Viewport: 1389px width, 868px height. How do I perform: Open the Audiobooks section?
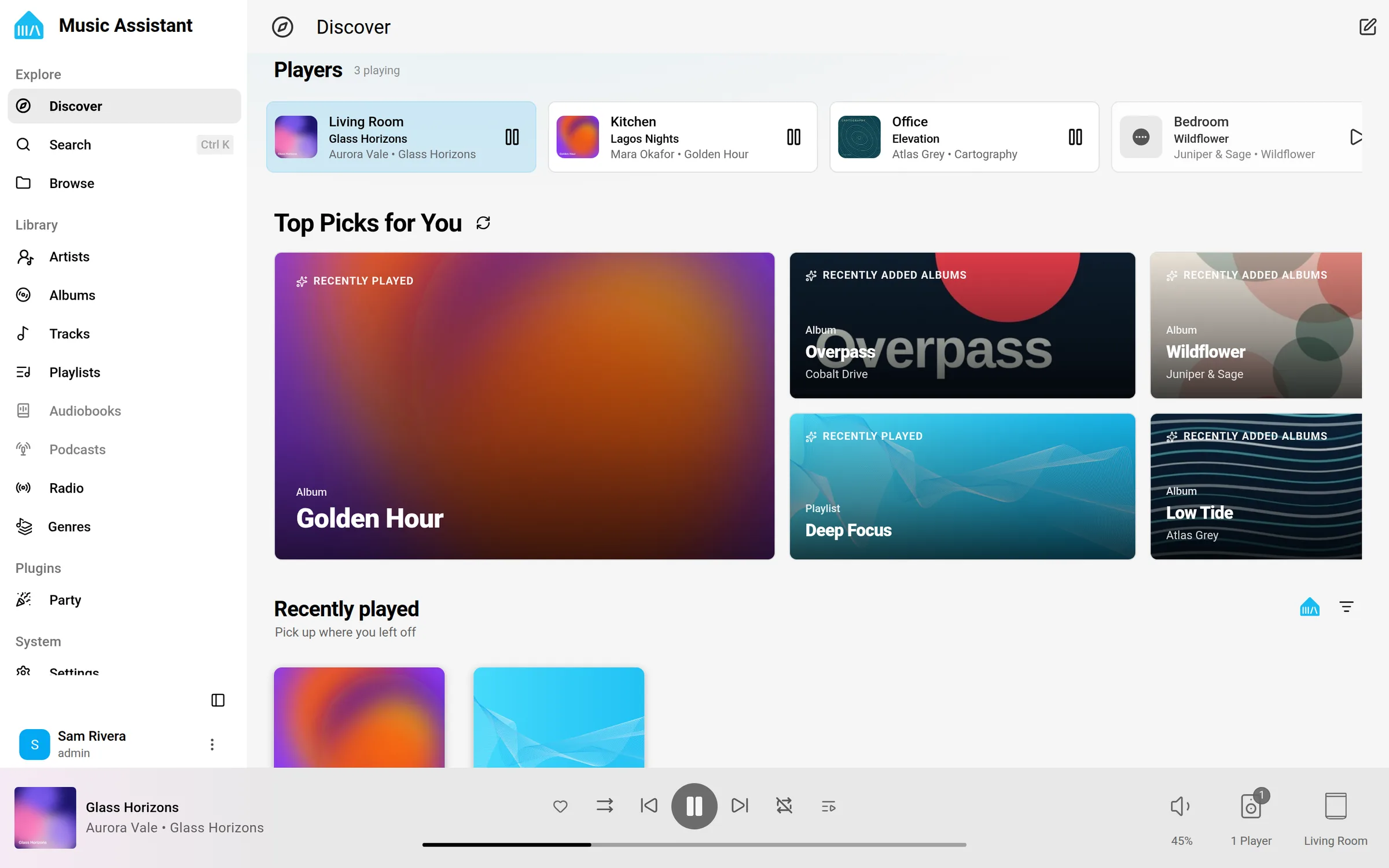click(x=124, y=411)
